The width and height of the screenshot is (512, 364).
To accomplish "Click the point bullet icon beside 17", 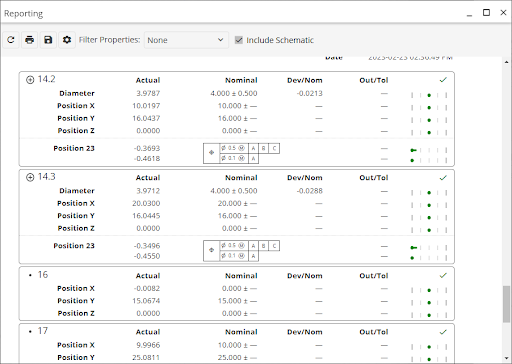I will [30, 331].
